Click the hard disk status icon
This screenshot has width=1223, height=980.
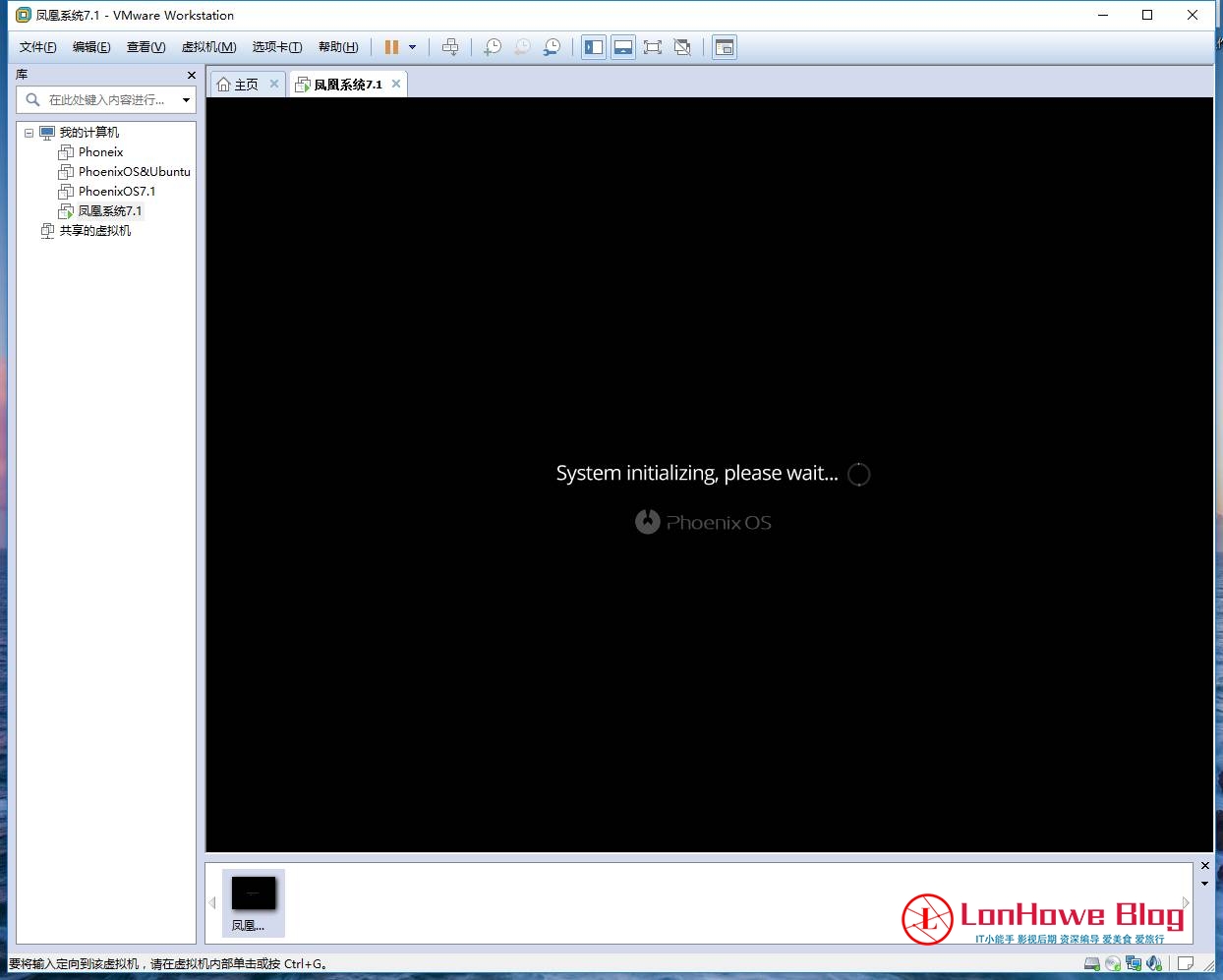click(1092, 964)
